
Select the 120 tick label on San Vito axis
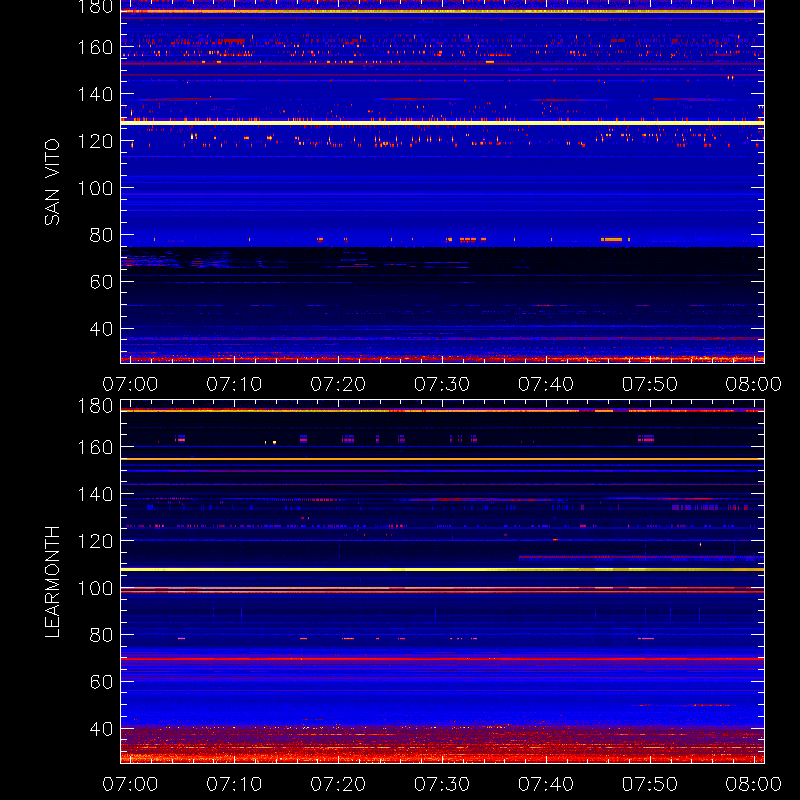click(95, 141)
